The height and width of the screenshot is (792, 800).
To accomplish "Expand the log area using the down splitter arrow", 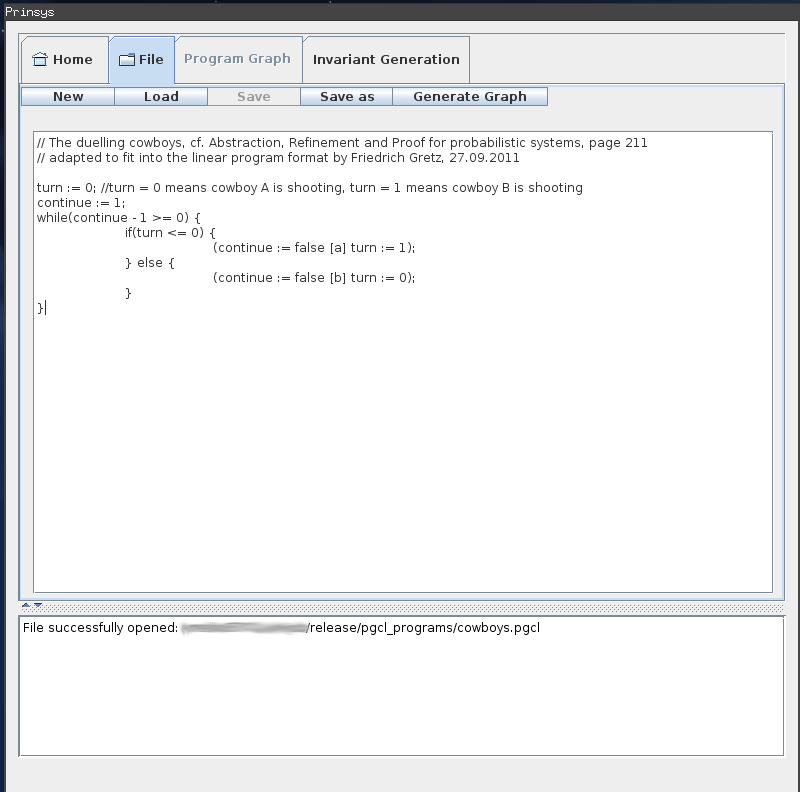I will tap(37, 605).
